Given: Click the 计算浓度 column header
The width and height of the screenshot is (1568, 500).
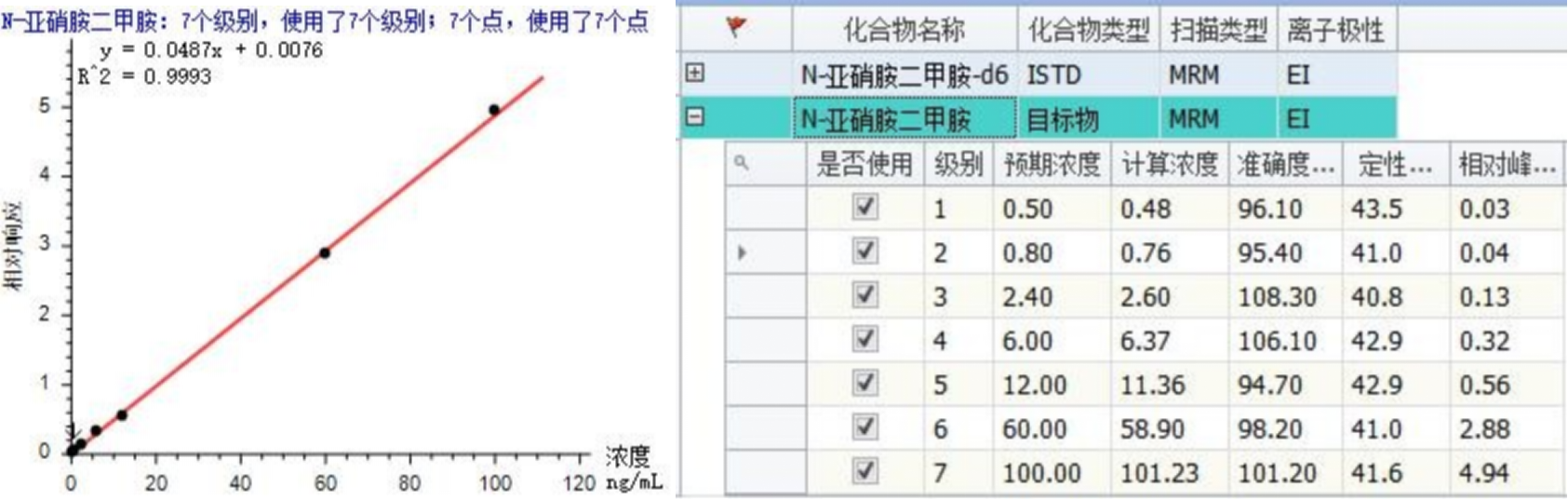Looking at the screenshot, I should point(1170,164).
